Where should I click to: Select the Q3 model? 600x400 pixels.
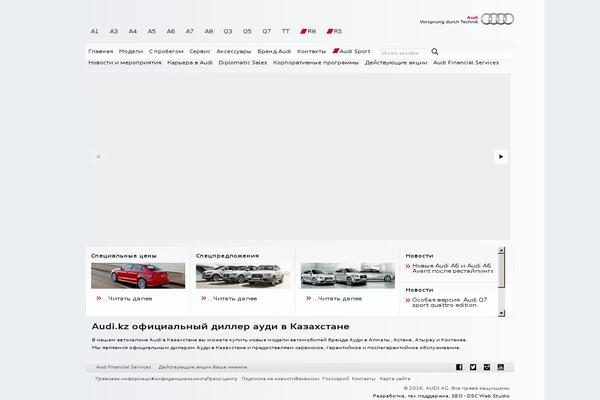coord(228,31)
